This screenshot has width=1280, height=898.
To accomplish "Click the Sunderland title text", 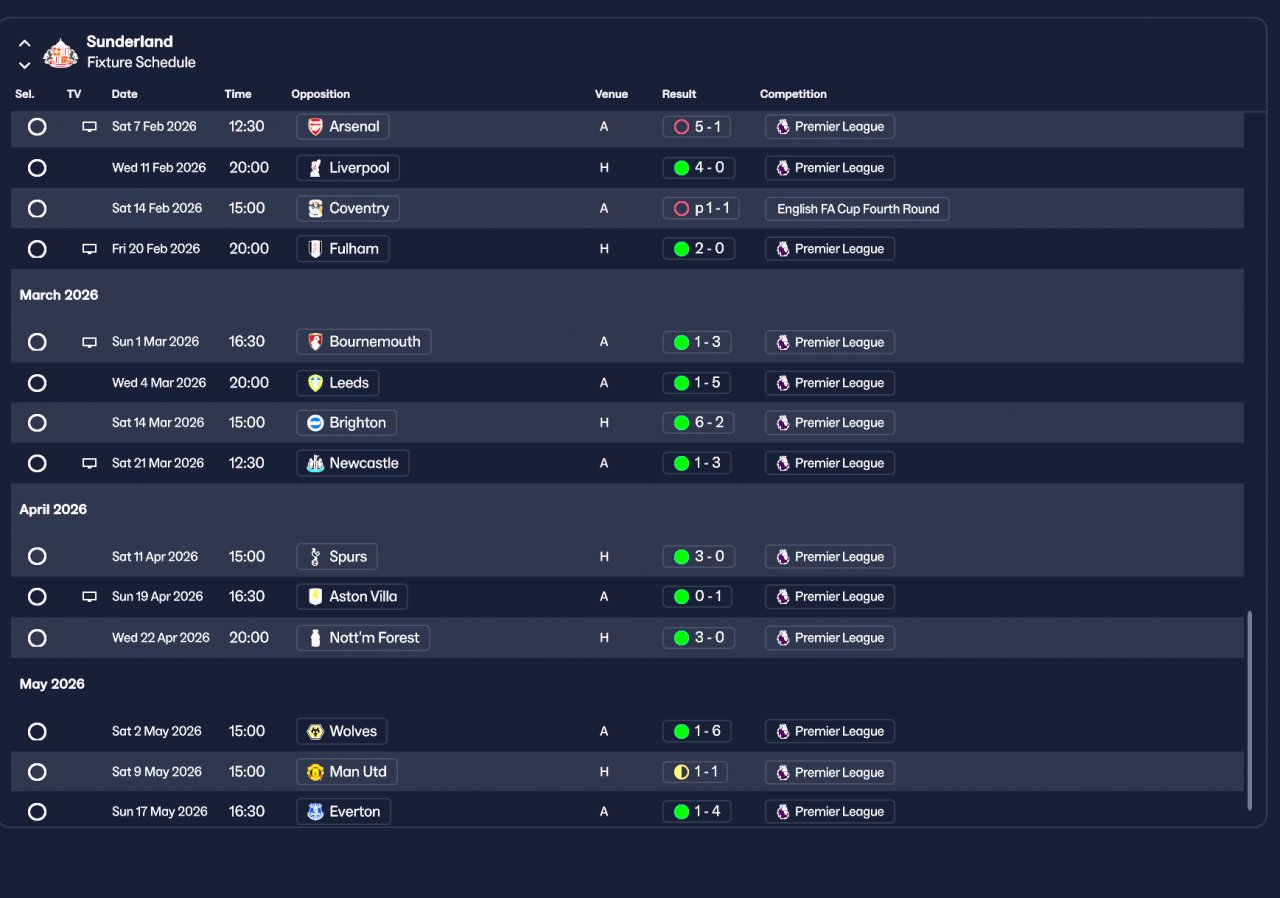I will (130, 42).
